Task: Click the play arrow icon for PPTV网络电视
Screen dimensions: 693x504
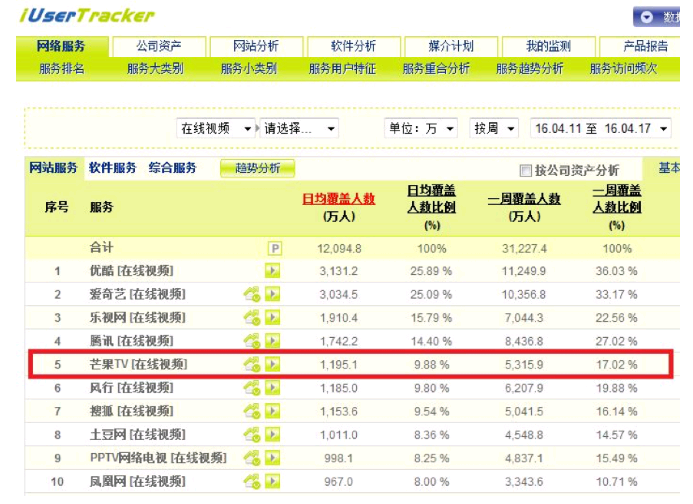Action: click(x=273, y=457)
